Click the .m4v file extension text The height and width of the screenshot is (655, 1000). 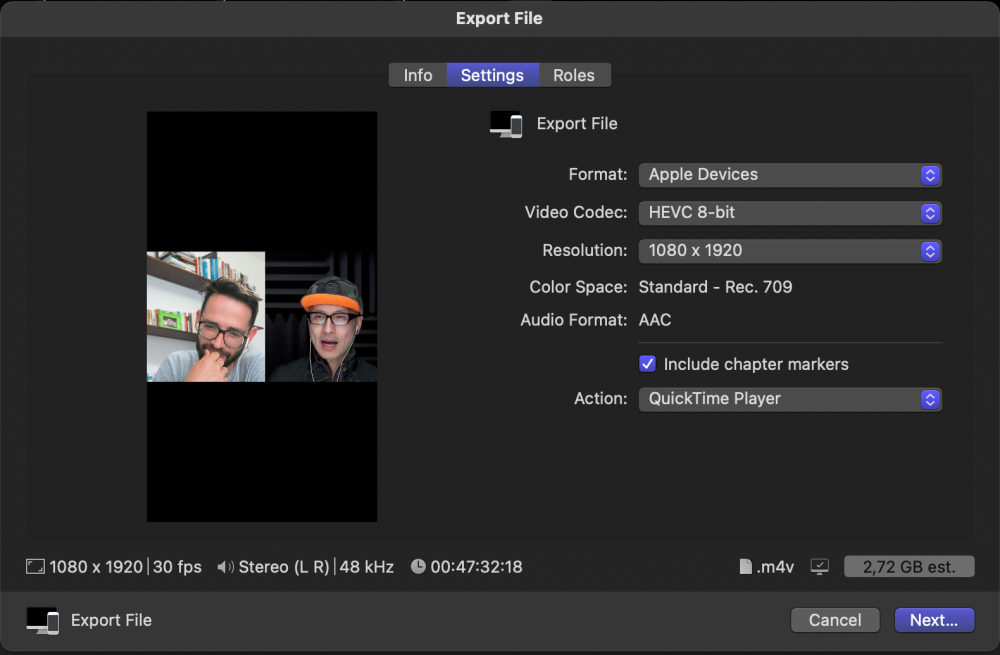coord(775,566)
